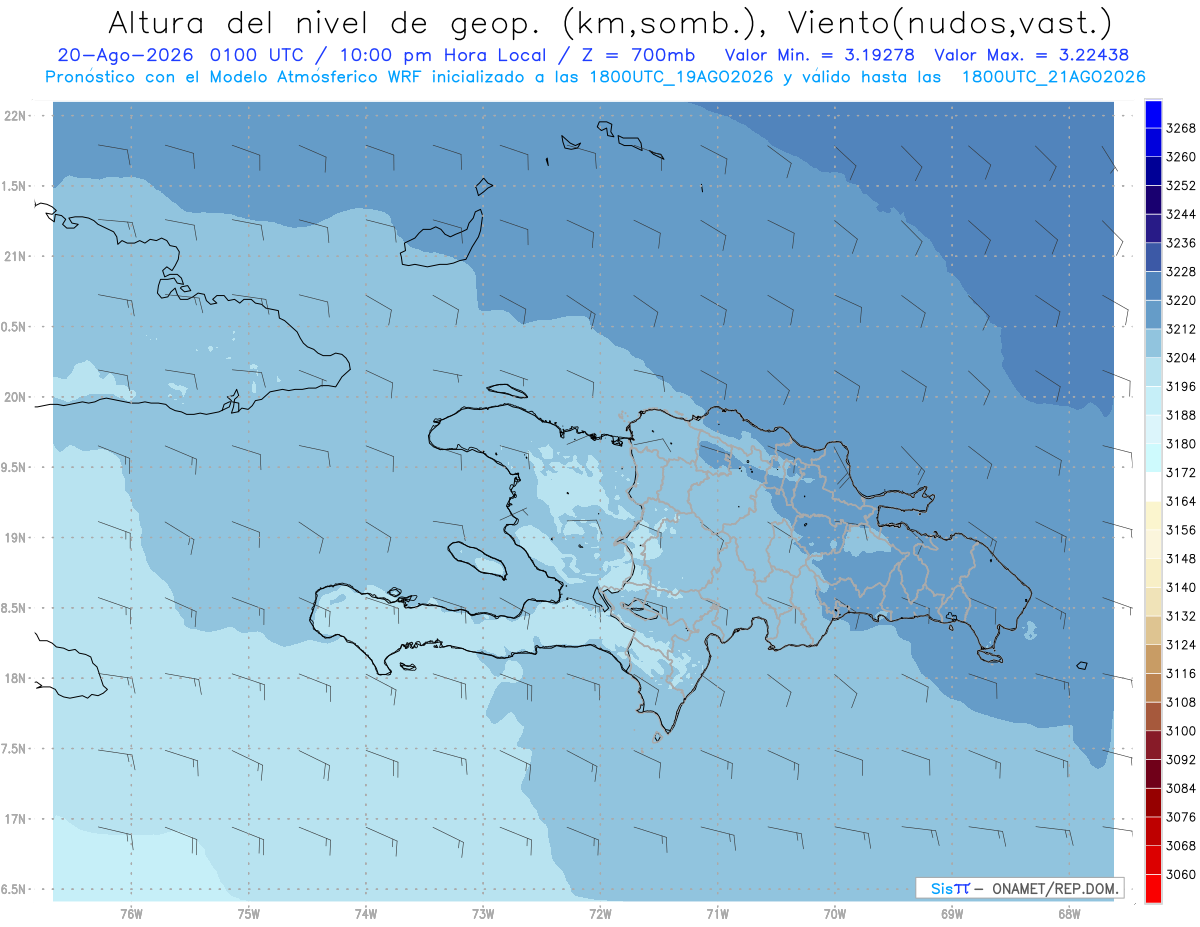Click the 3060 legend value

1181,875
